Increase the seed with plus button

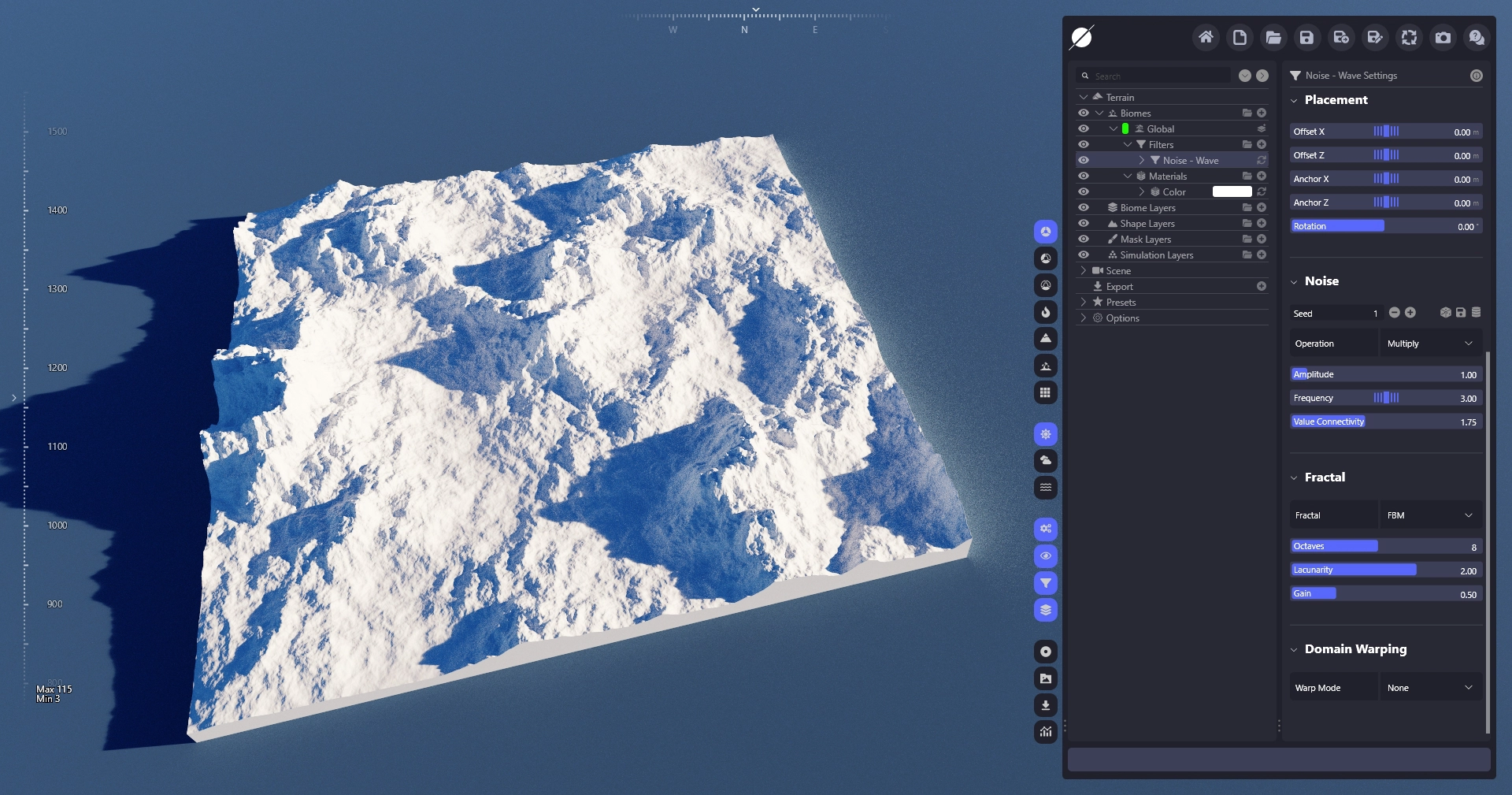(1410, 313)
